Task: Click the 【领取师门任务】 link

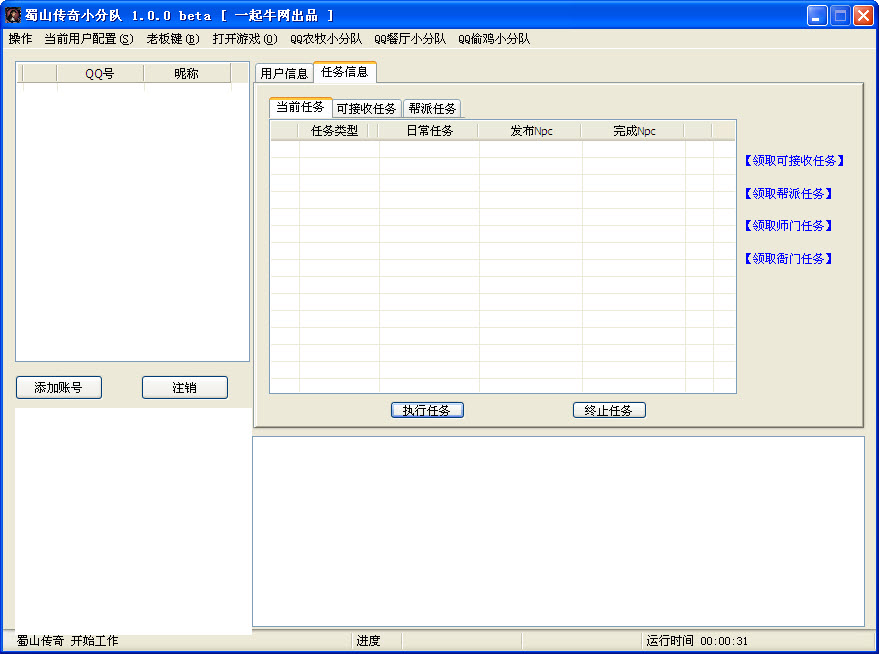Action: point(788,226)
